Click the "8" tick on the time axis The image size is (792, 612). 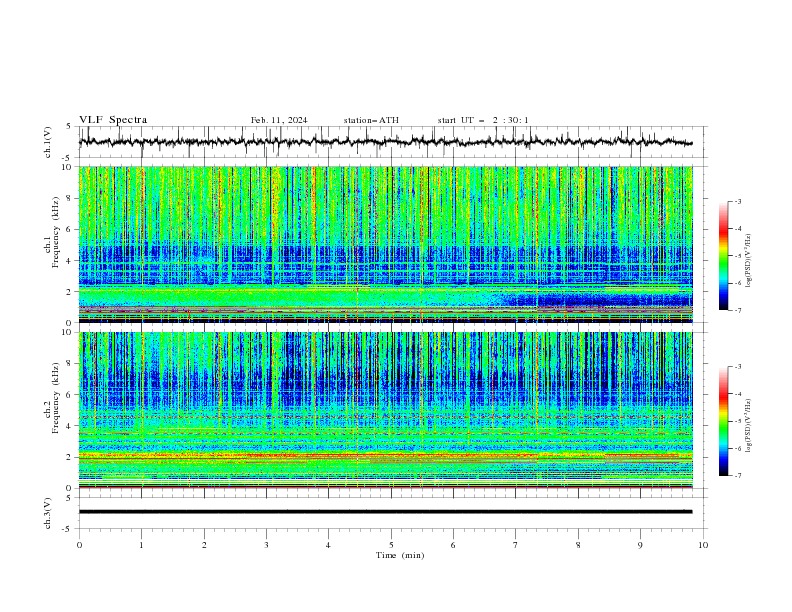click(x=578, y=545)
